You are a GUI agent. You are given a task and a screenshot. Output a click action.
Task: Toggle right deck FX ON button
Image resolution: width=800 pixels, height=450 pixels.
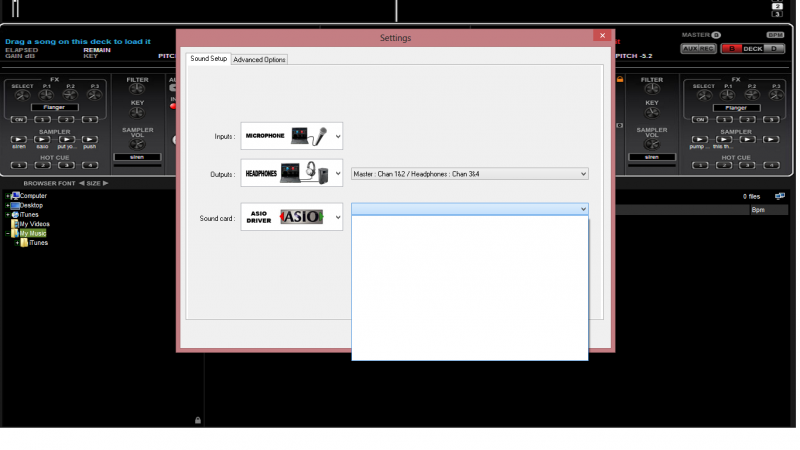[699, 119]
